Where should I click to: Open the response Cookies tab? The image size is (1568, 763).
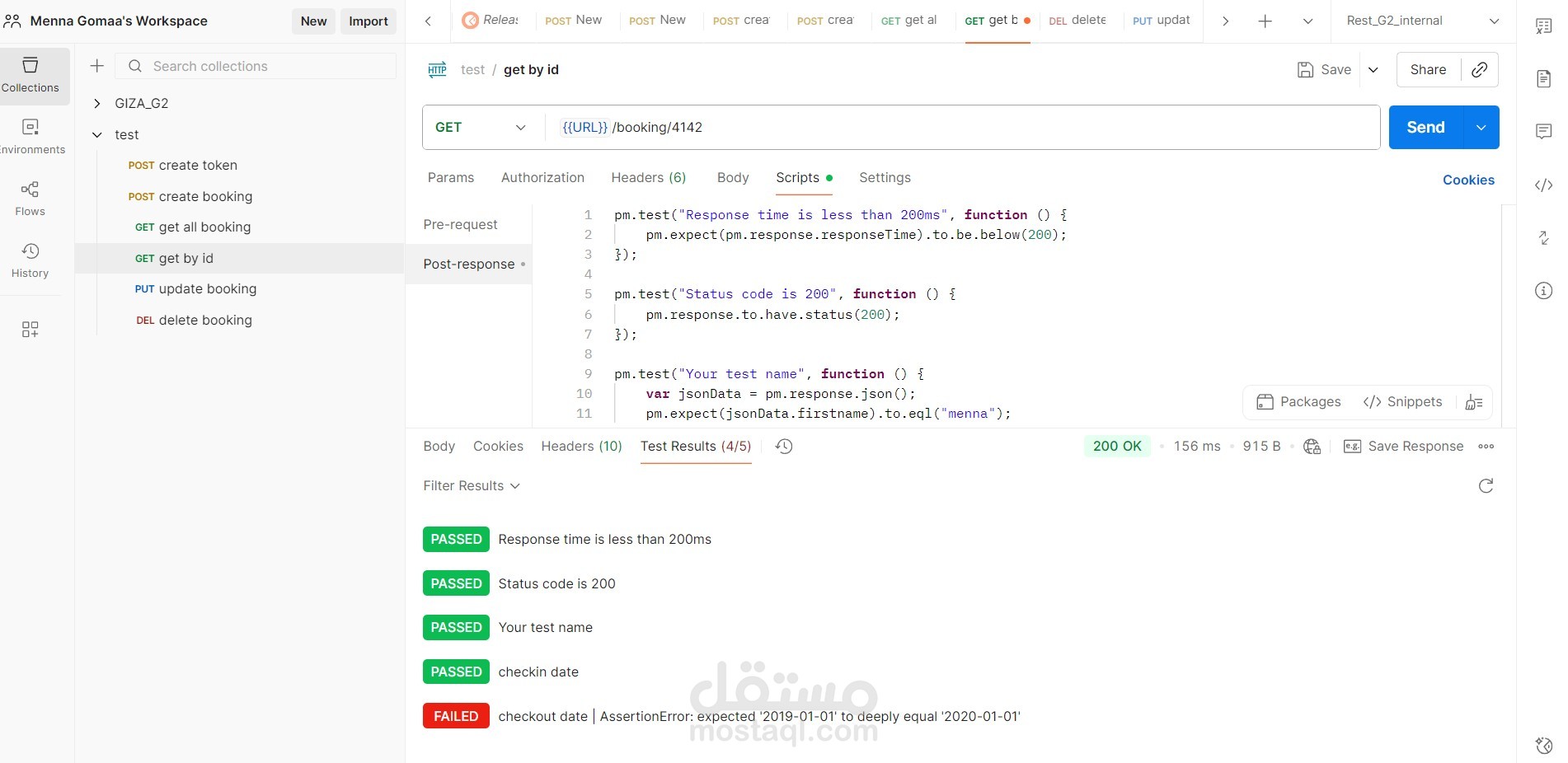[498, 446]
